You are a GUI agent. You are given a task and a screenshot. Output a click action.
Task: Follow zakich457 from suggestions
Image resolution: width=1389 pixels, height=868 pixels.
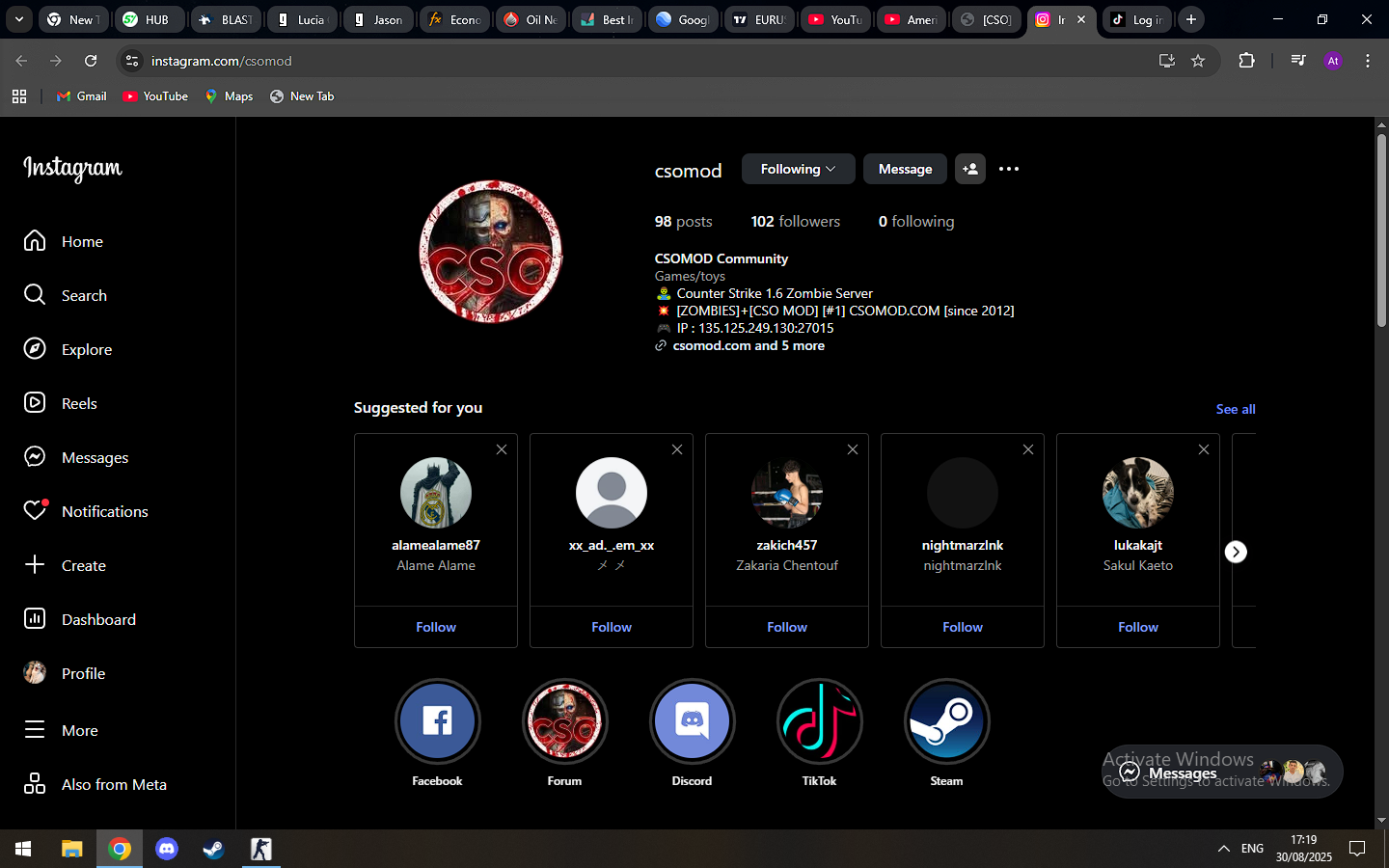point(787,627)
